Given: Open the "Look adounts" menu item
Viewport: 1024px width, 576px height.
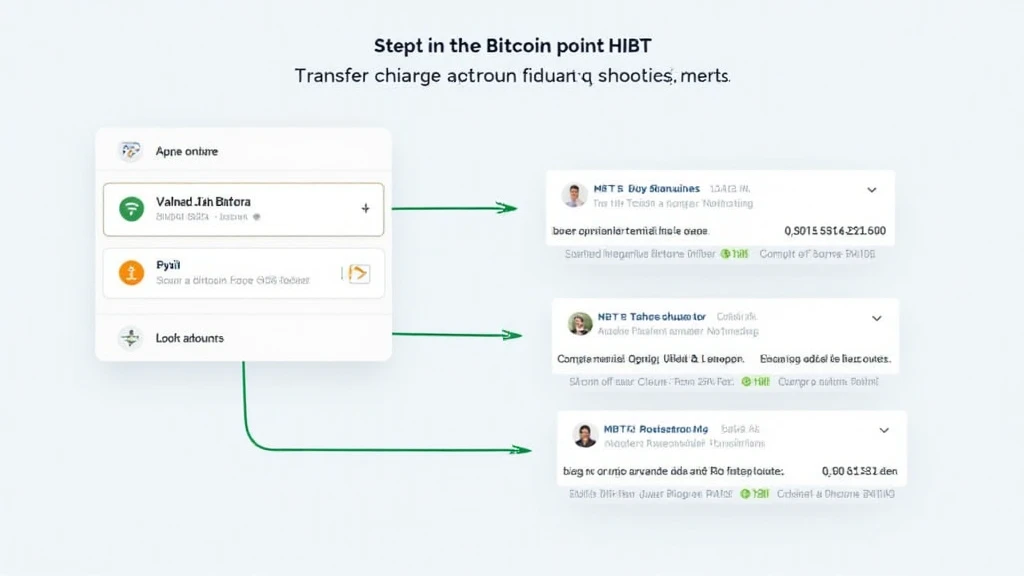Looking at the screenshot, I should (190, 338).
